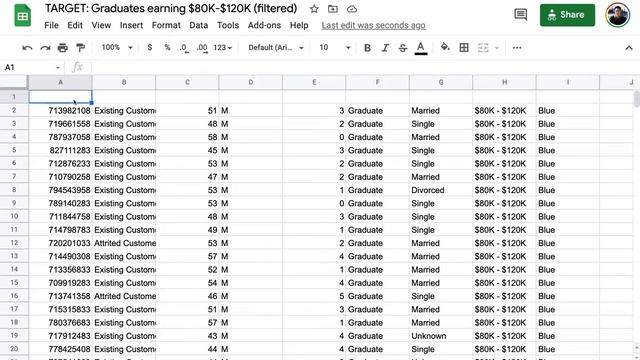Format selection as percent

point(167,48)
